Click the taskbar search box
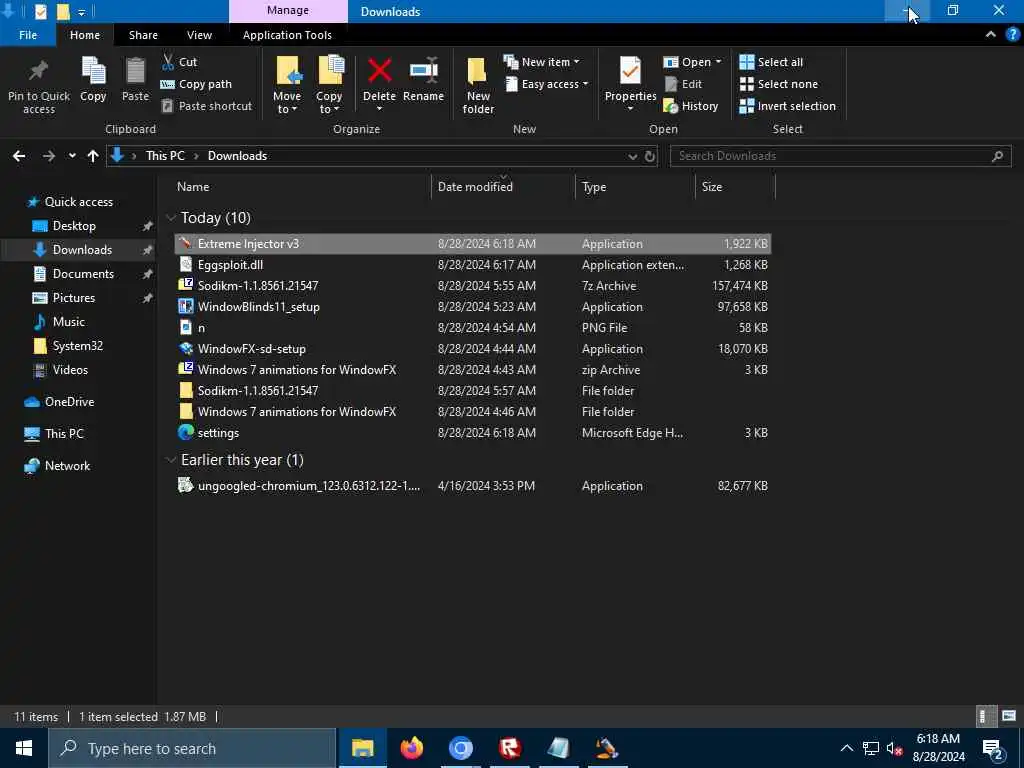 point(192,748)
